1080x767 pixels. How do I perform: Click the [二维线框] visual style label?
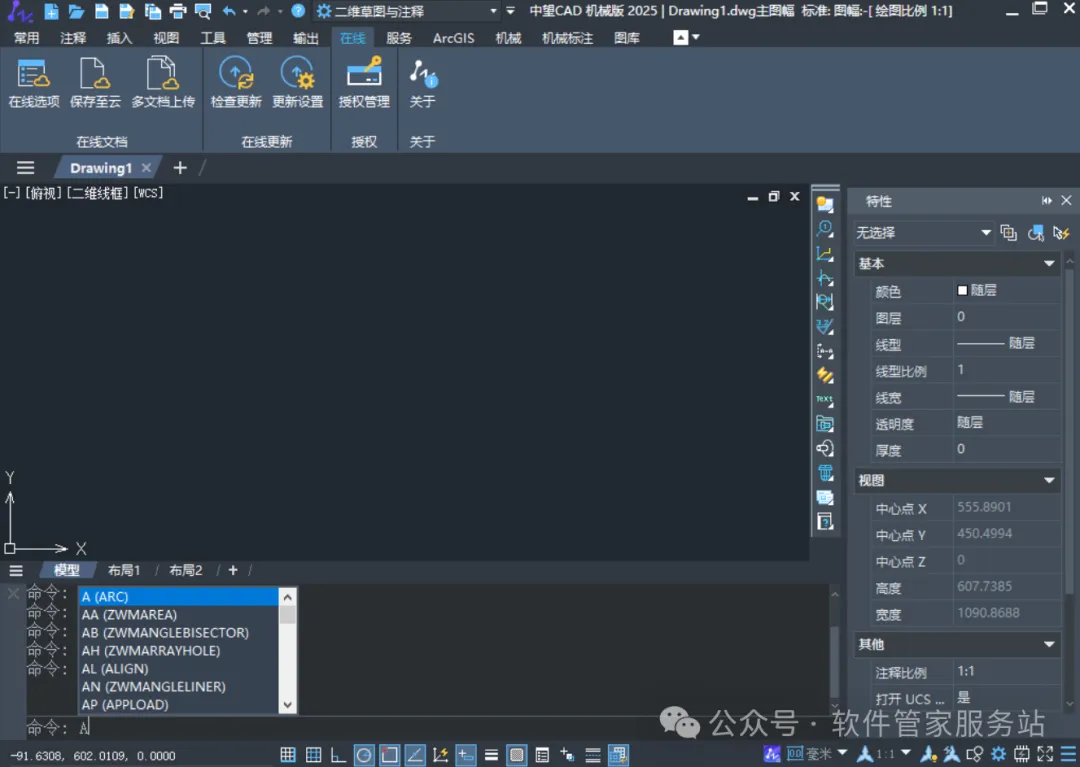point(97,193)
